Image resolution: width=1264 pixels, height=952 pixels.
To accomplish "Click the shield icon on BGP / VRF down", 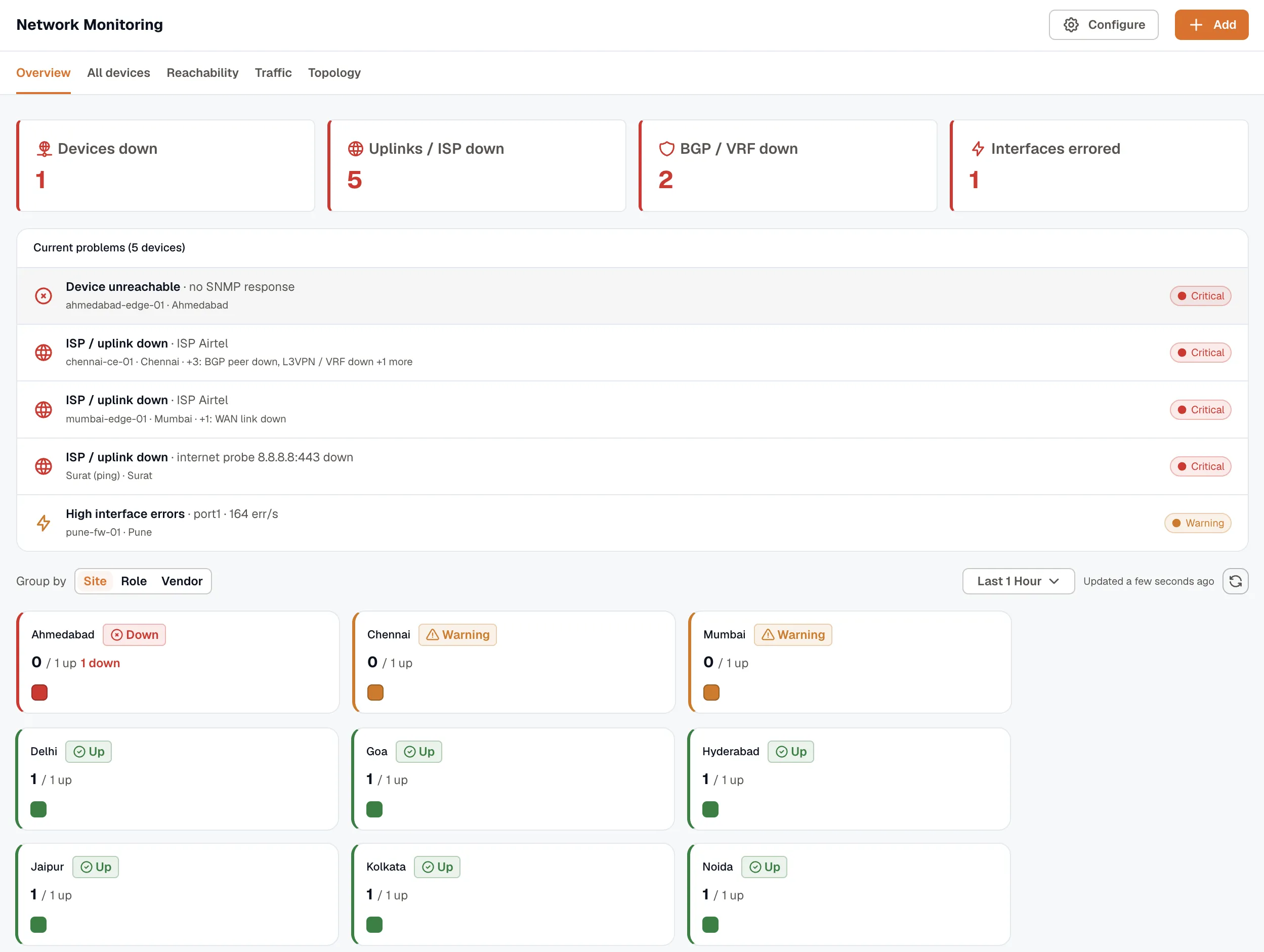I will [666, 149].
